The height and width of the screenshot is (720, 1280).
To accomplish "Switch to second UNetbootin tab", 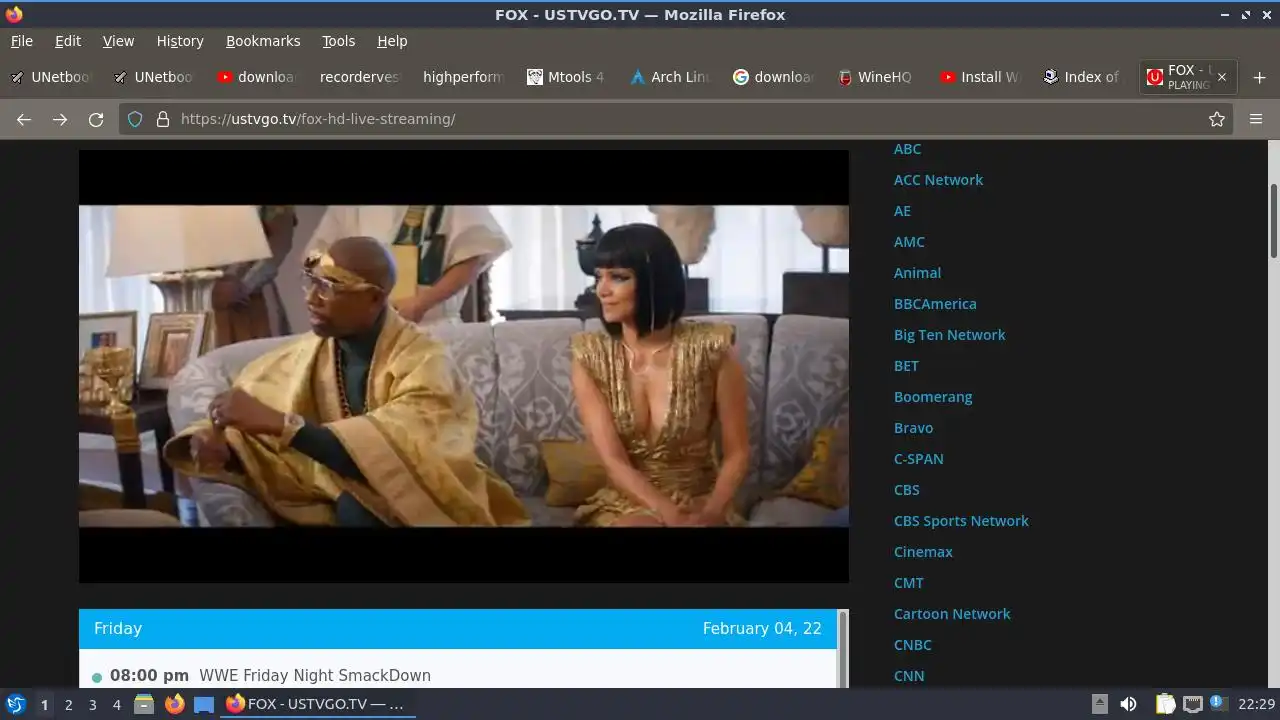I will click(x=155, y=77).
